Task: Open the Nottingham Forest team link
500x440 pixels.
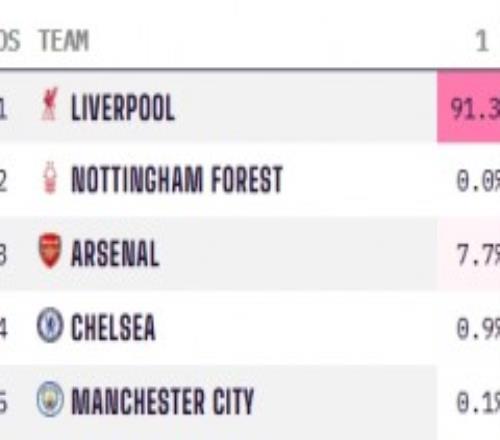Action: 177,179
